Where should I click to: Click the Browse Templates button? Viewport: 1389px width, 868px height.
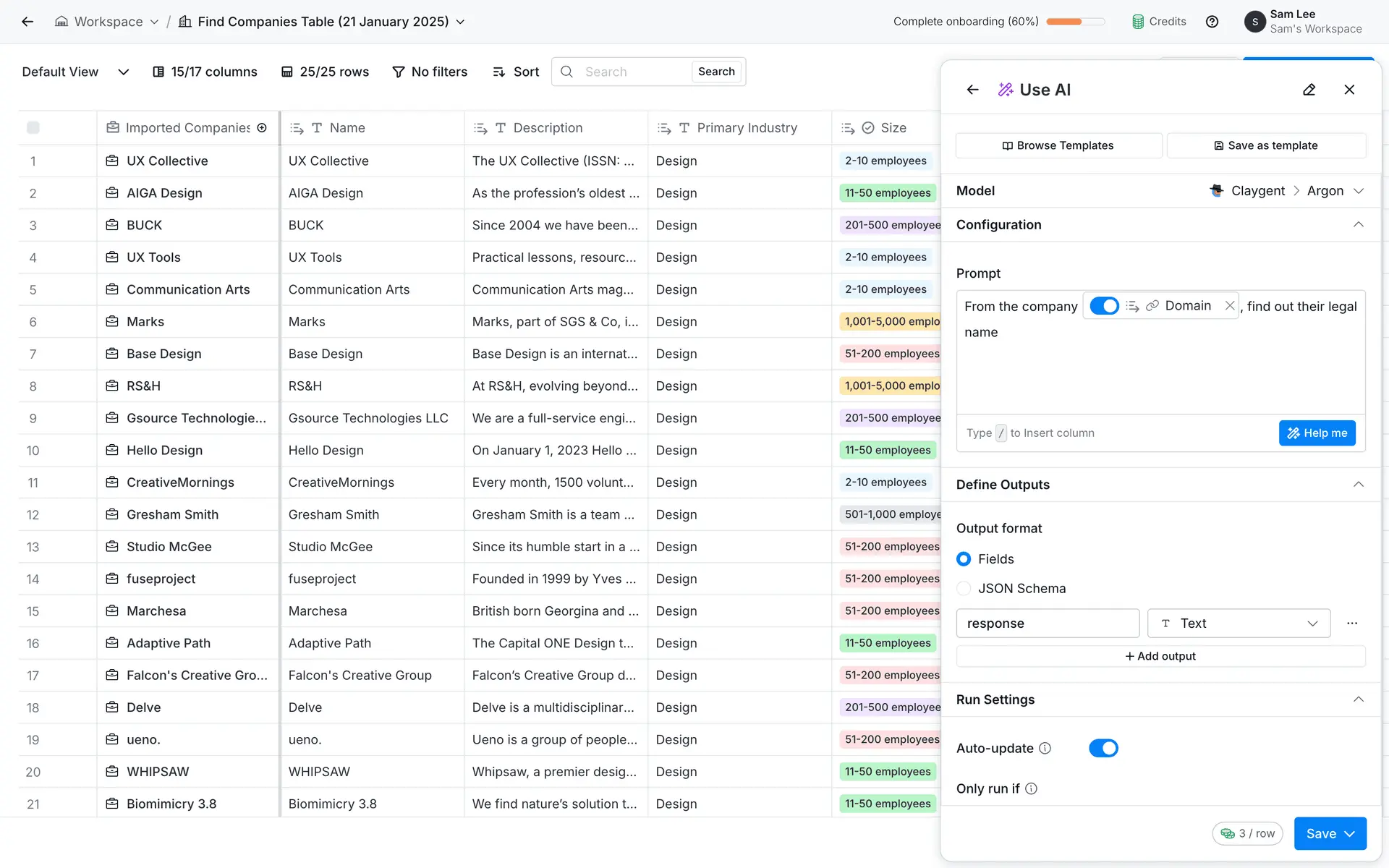coord(1058,145)
